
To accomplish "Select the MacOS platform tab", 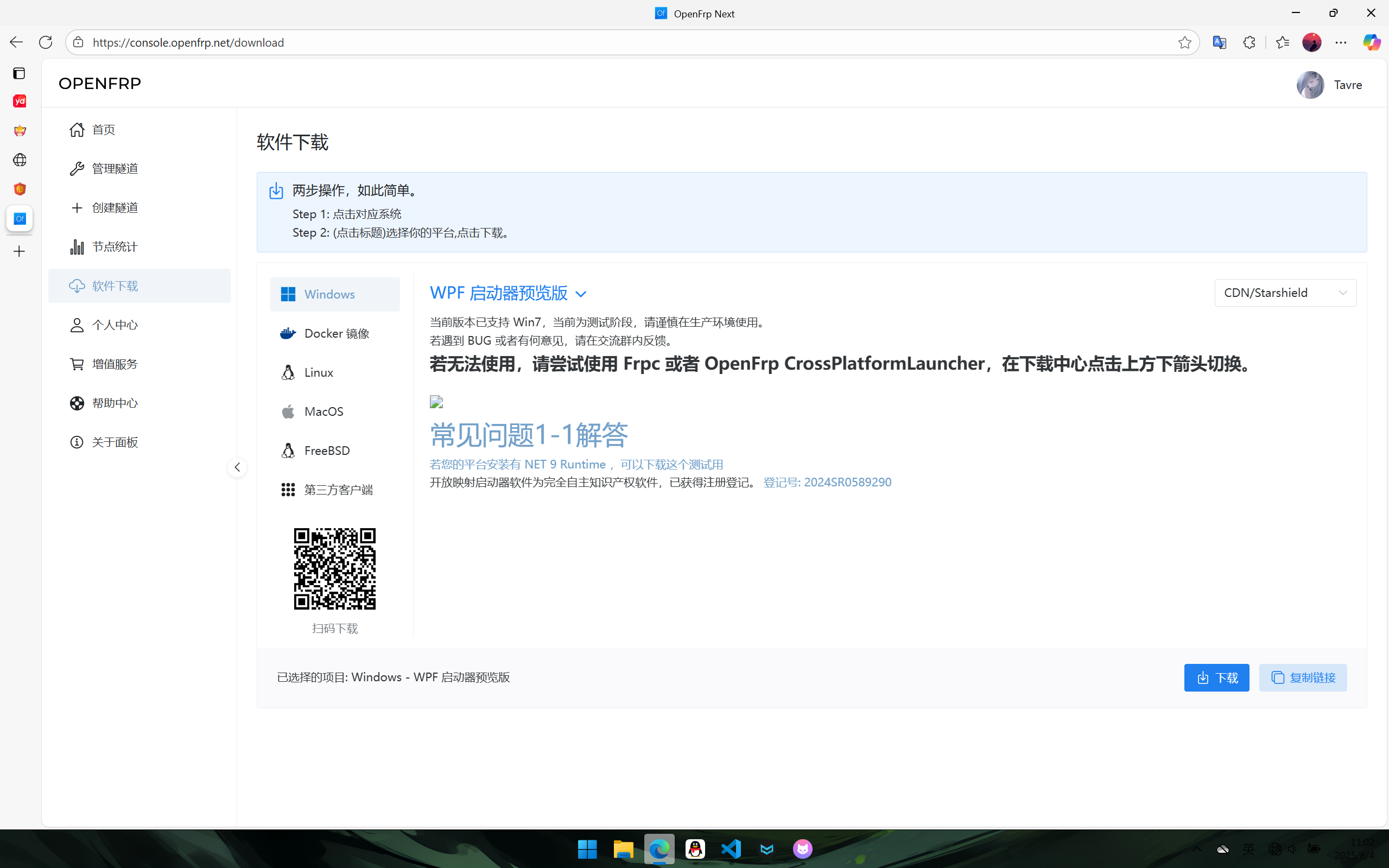I will 335,411.
